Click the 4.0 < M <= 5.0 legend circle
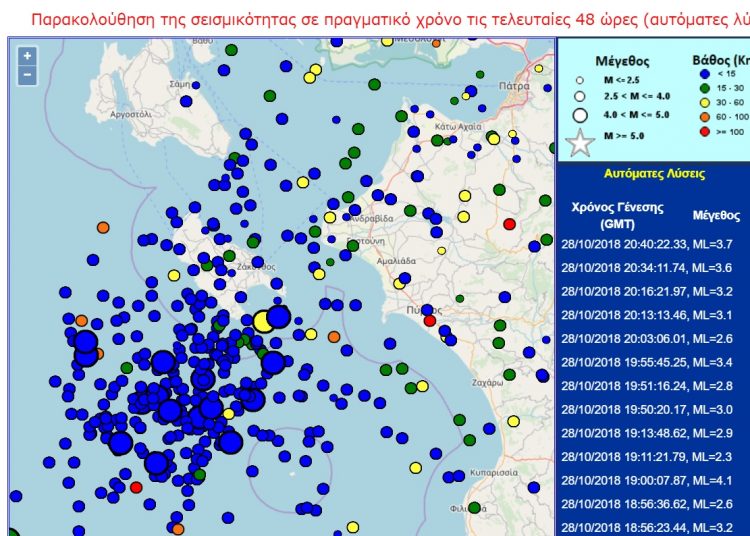 coord(580,115)
